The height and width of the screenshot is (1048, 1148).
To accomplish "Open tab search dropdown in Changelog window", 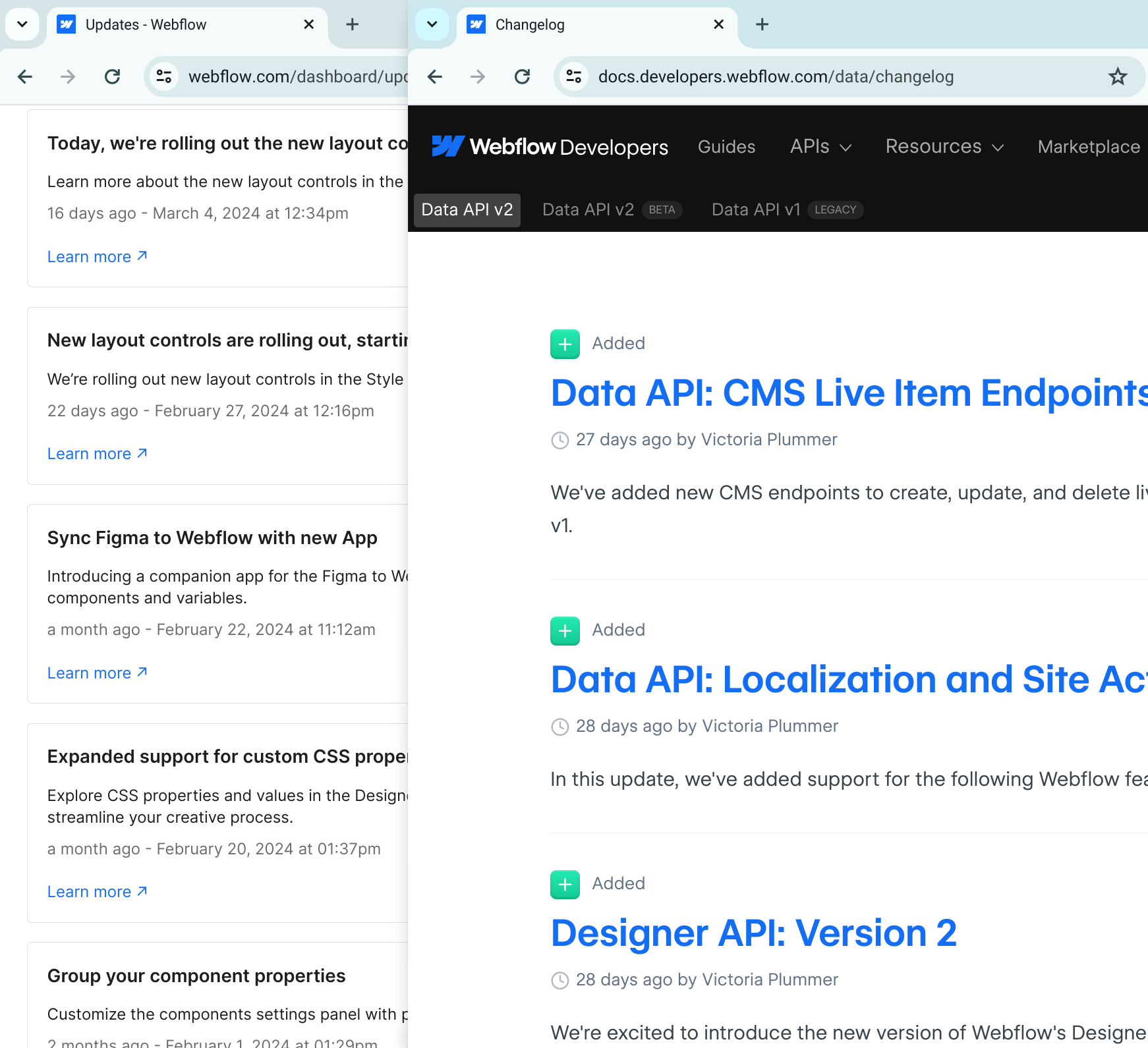I will [x=432, y=24].
